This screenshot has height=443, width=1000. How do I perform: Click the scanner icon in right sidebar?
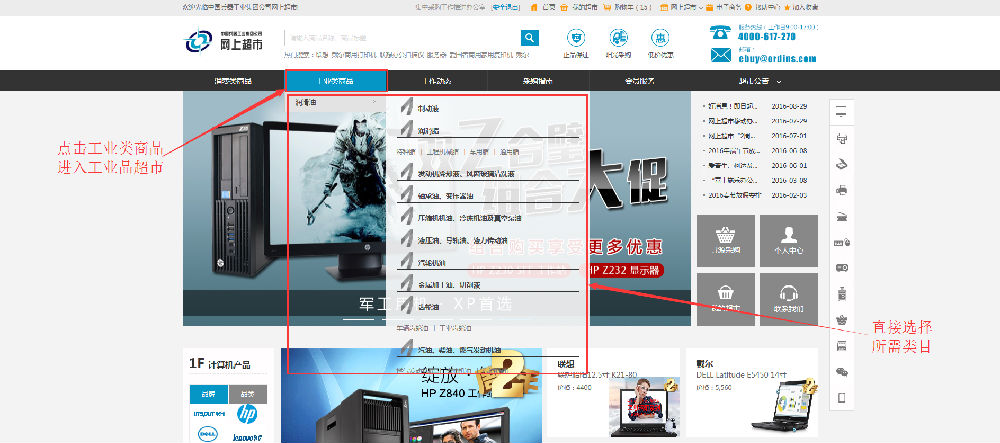click(x=841, y=164)
